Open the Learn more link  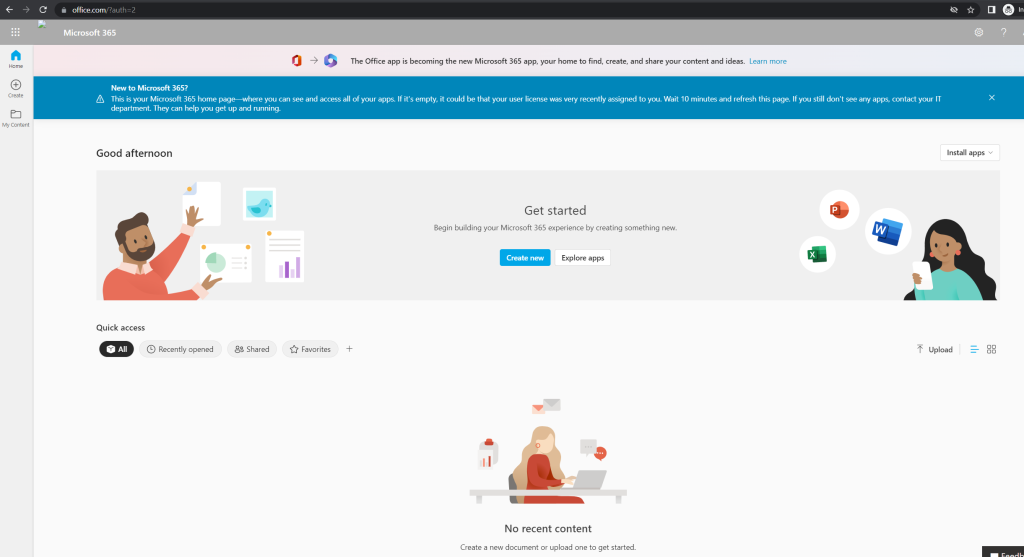pyautogui.click(x=767, y=61)
